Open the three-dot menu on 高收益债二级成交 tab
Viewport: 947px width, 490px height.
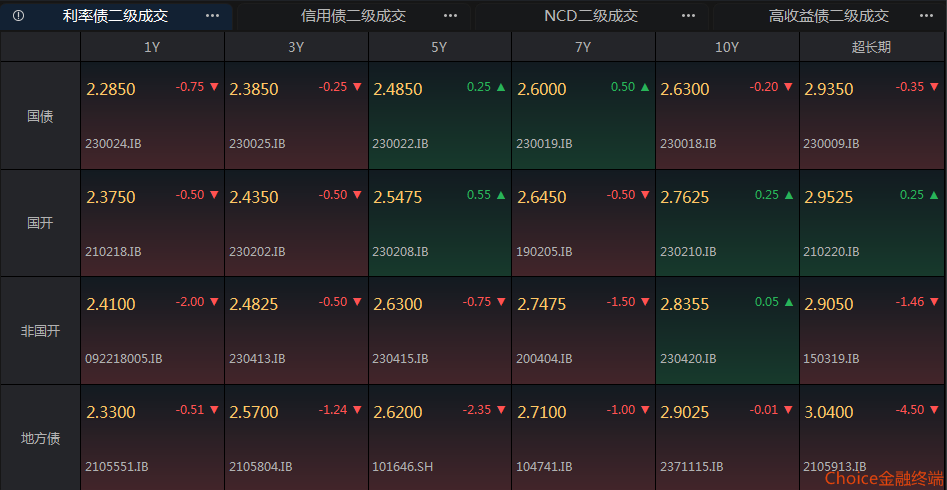926,16
